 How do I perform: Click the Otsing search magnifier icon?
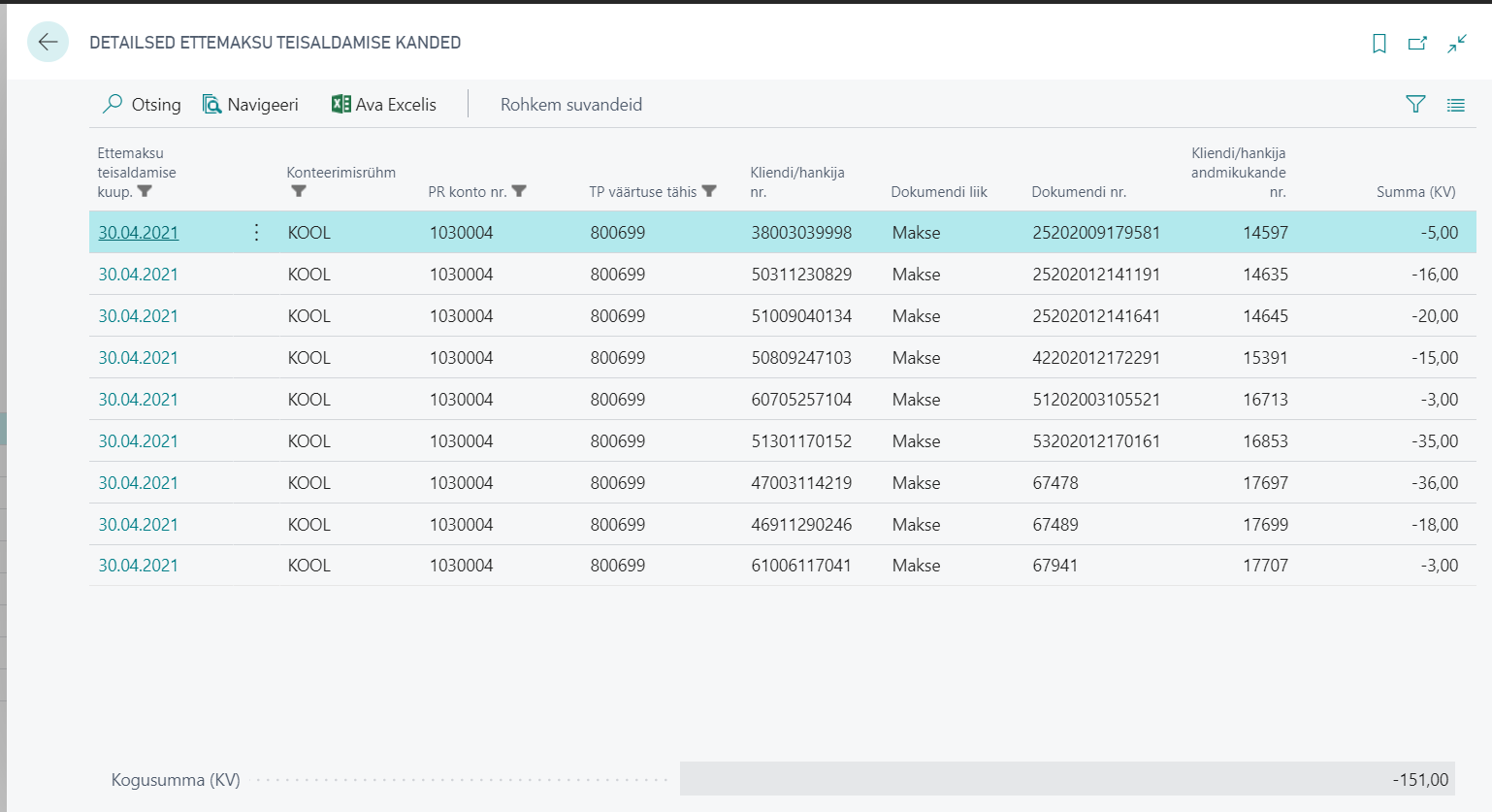pyautogui.click(x=114, y=104)
